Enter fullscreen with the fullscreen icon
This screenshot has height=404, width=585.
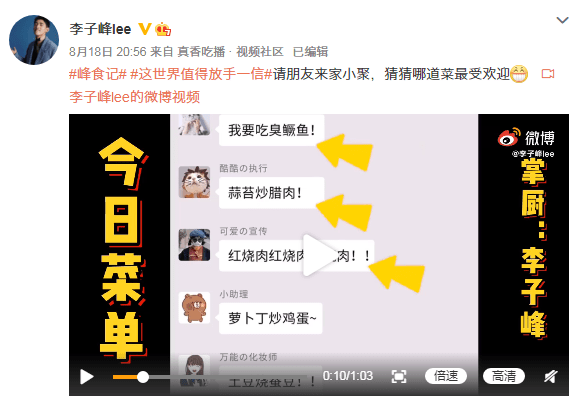coord(399,376)
